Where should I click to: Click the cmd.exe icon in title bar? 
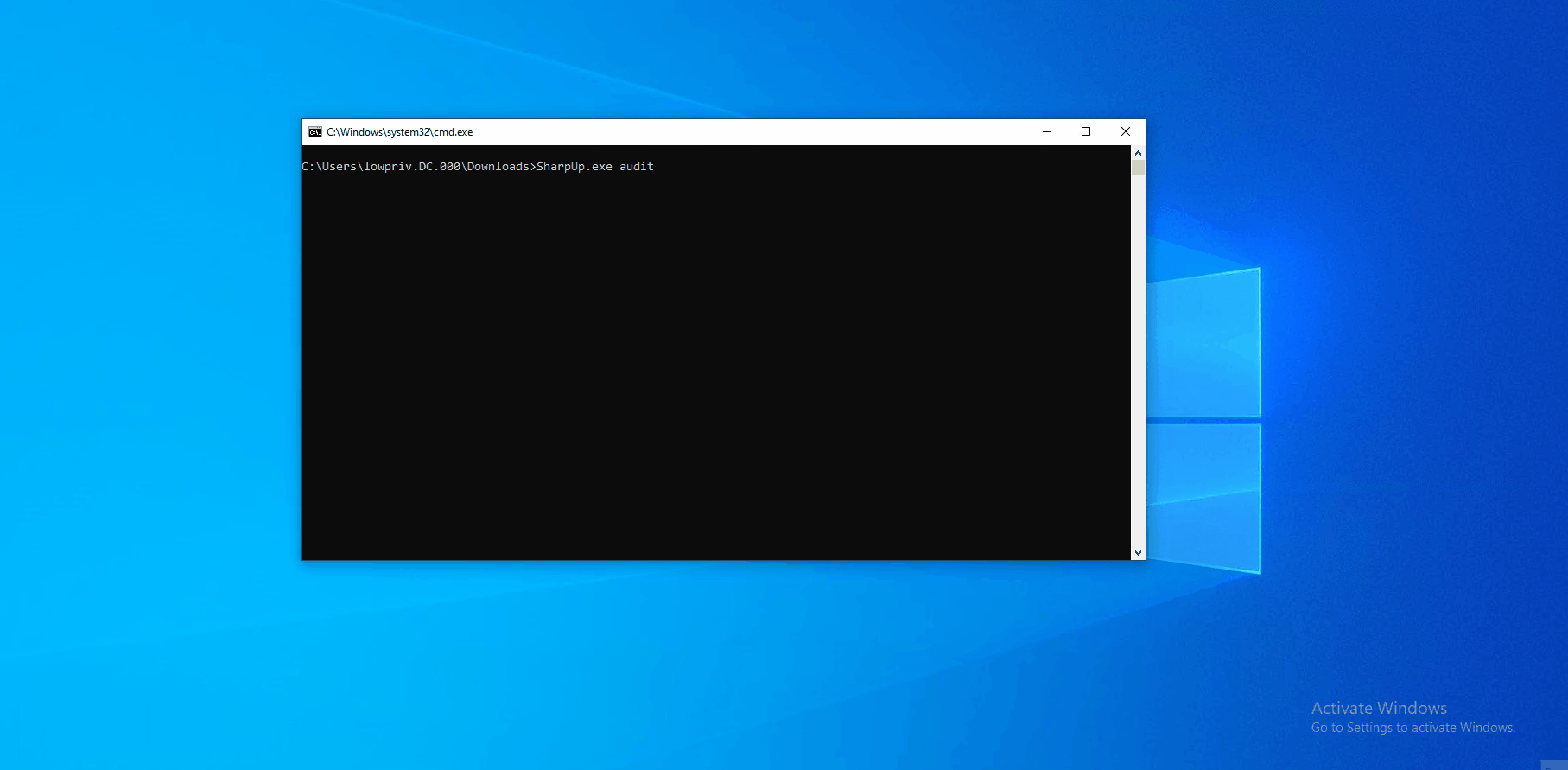point(315,132)
